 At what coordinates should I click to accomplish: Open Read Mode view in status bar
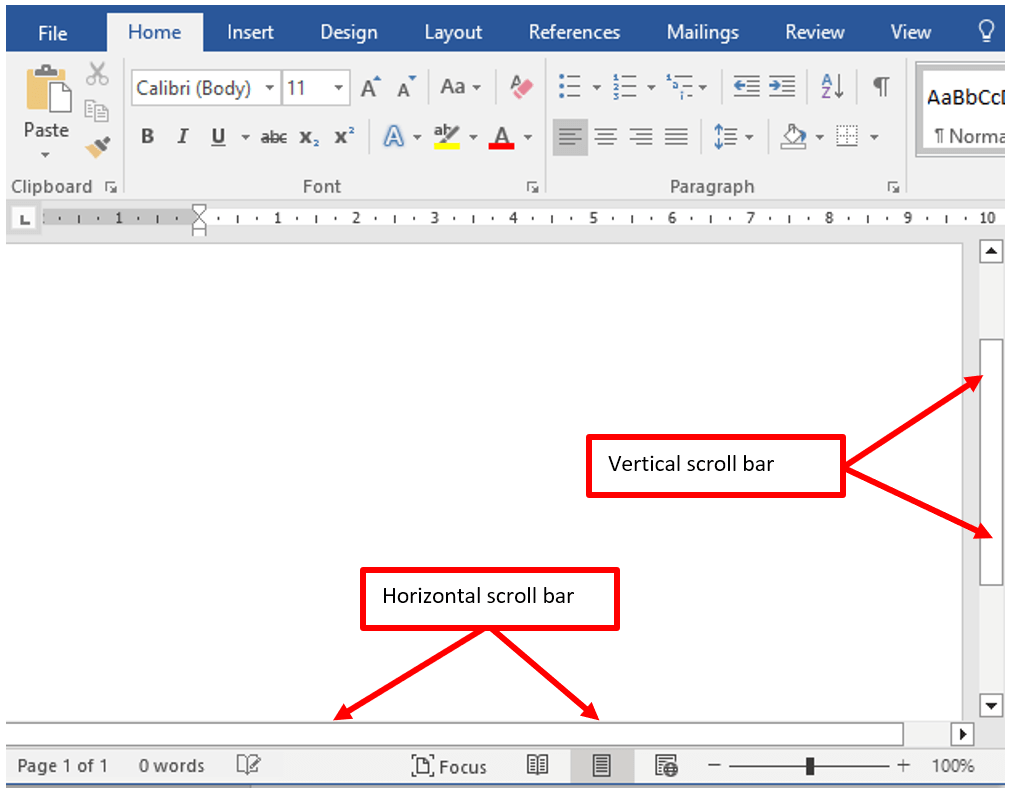pos(538,766)
